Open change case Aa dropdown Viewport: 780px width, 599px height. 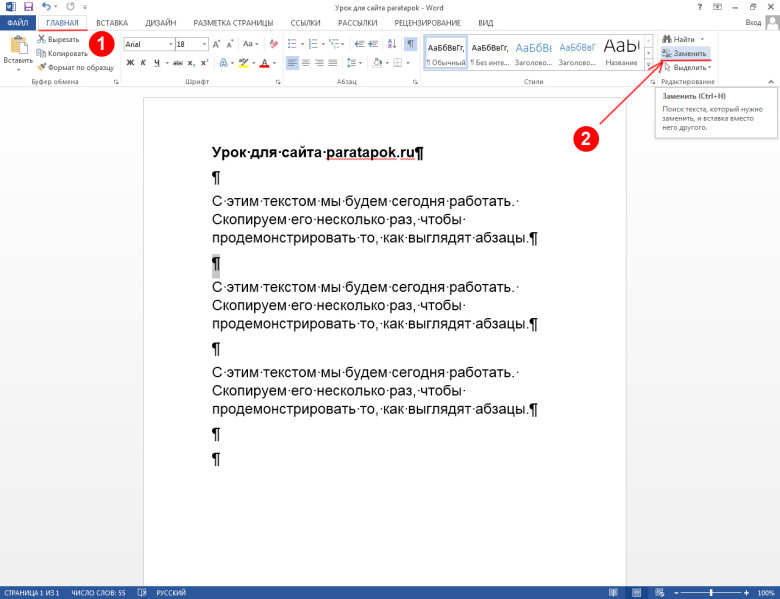pos(251,44)
